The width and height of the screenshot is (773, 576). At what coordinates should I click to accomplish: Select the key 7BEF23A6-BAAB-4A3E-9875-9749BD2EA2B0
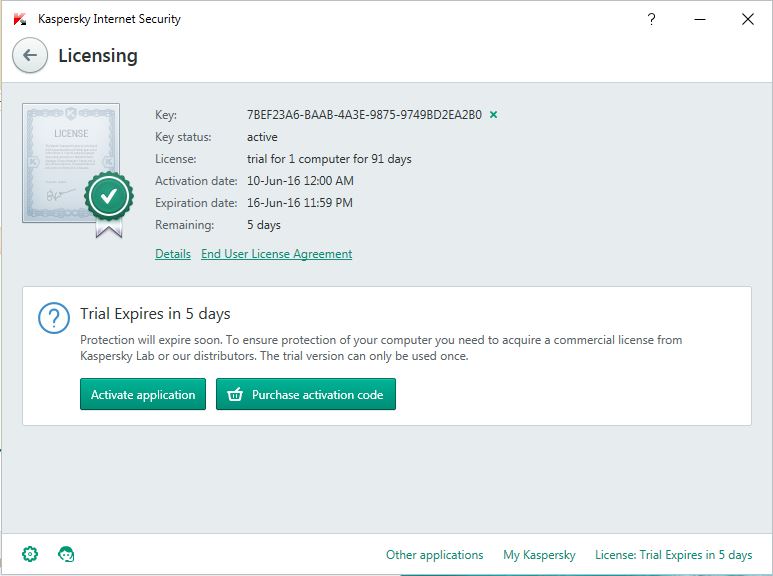364,115
